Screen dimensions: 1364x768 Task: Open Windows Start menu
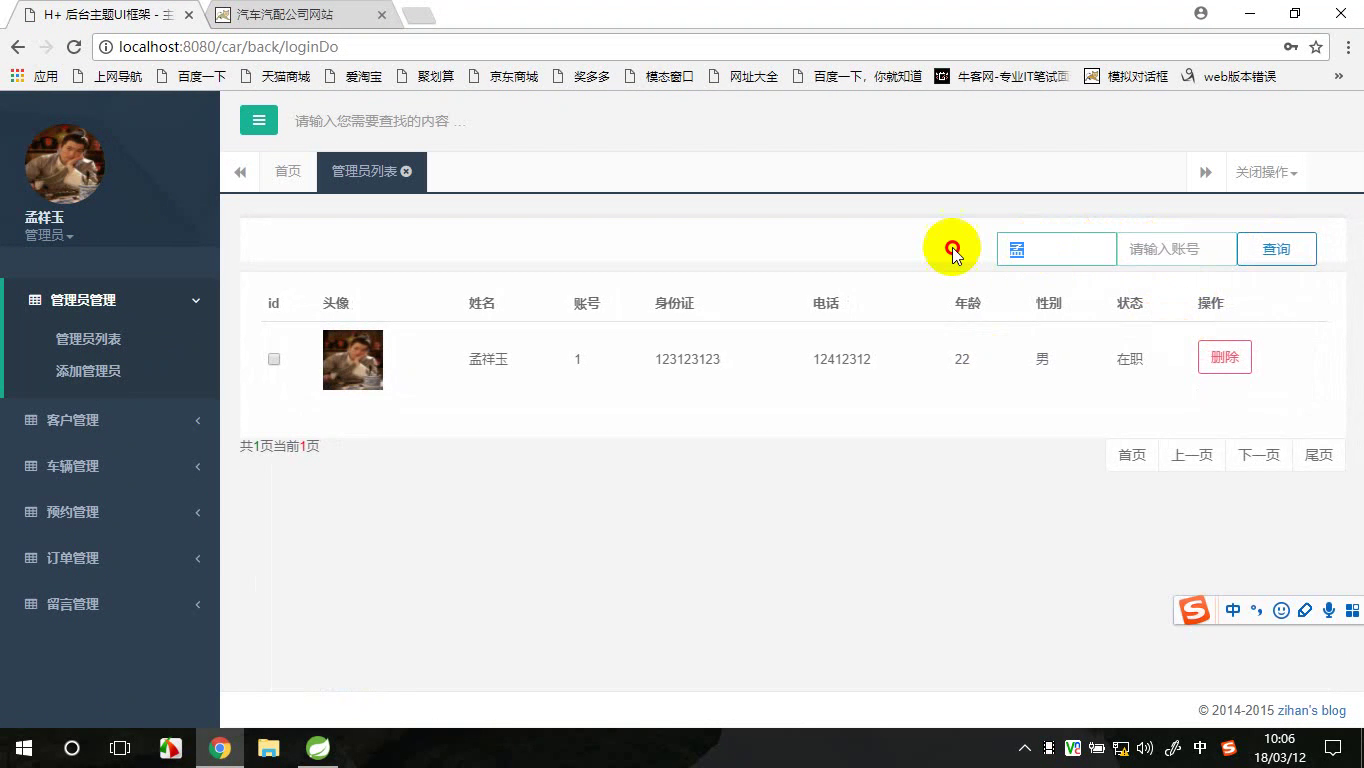pos(23,748)
